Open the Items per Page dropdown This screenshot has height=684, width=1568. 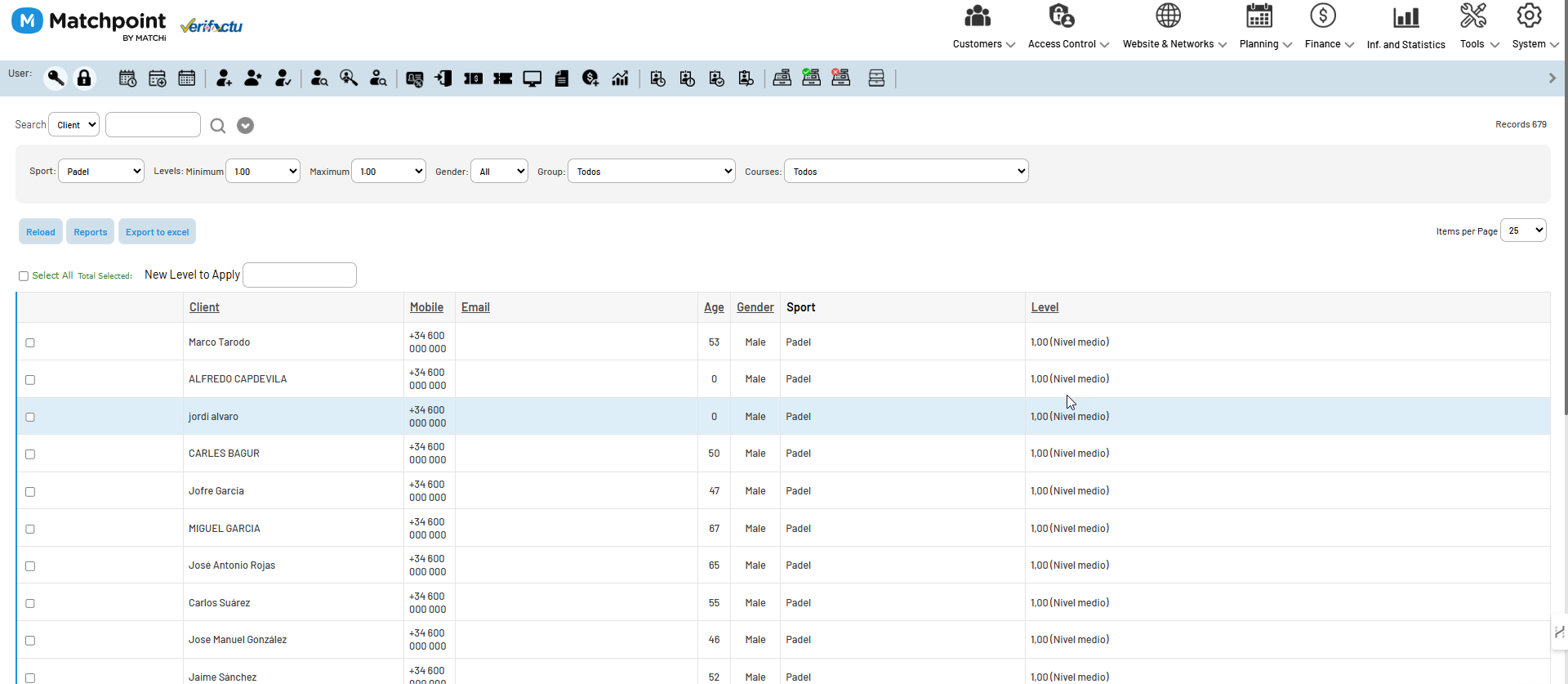1524,230
